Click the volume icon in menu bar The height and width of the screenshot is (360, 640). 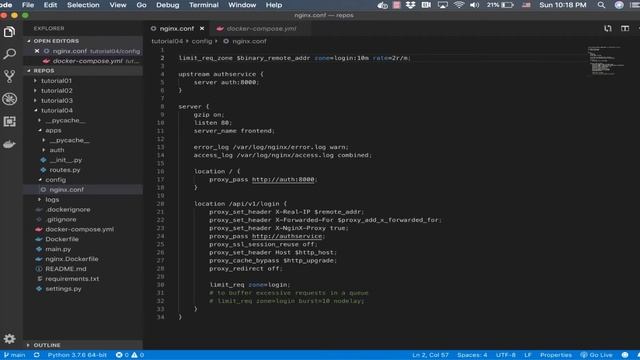pos(474,5)
